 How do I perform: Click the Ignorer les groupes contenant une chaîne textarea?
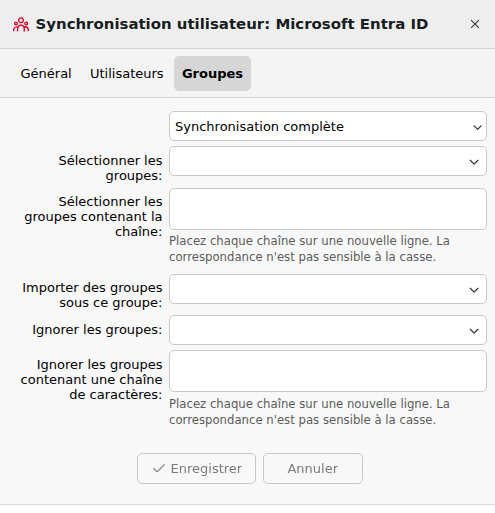(328, 371)
